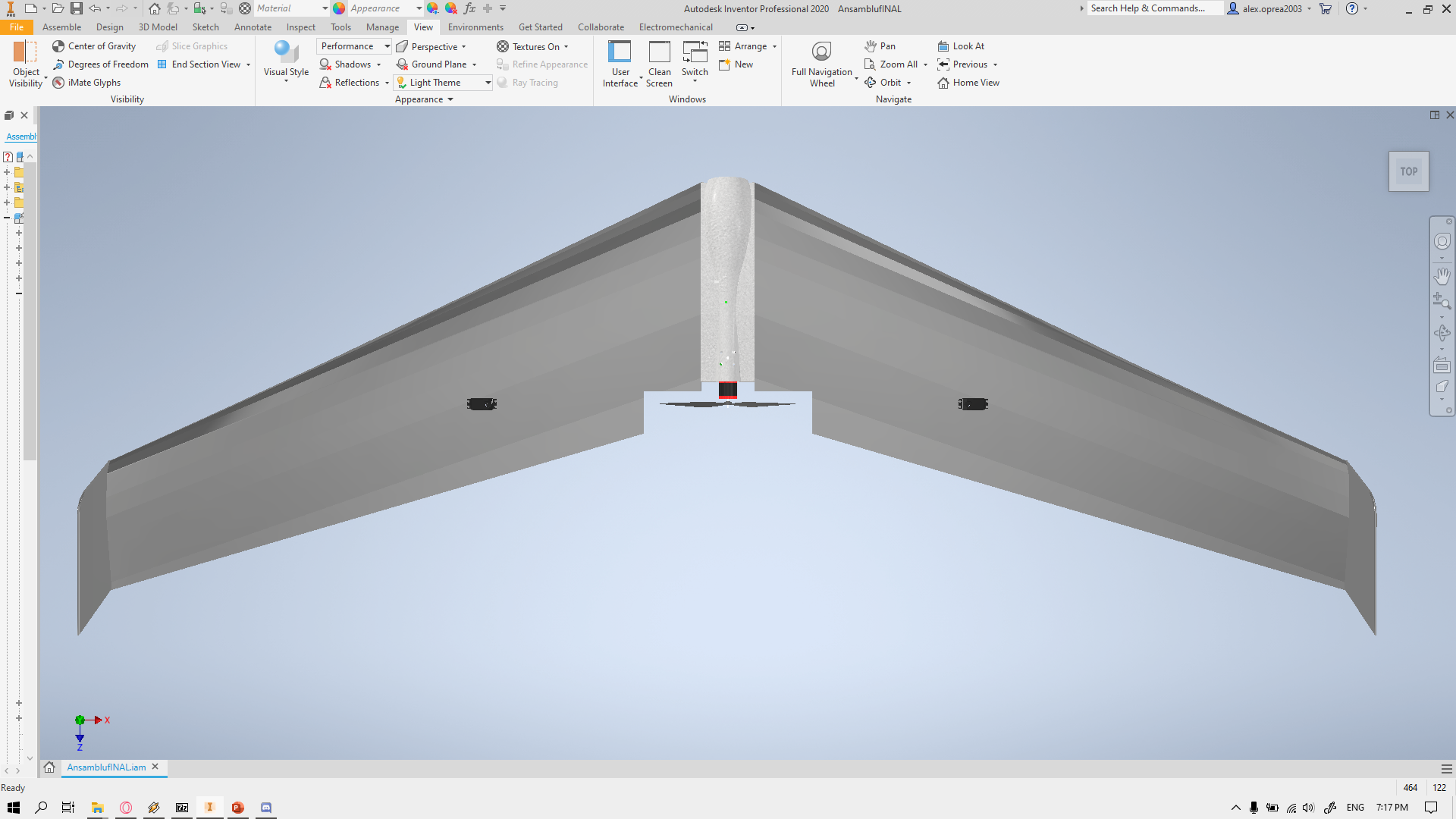The height and width of the screenshot is (819, 1456).
Task: Click the Home View icon
Action: coord(943,83)
